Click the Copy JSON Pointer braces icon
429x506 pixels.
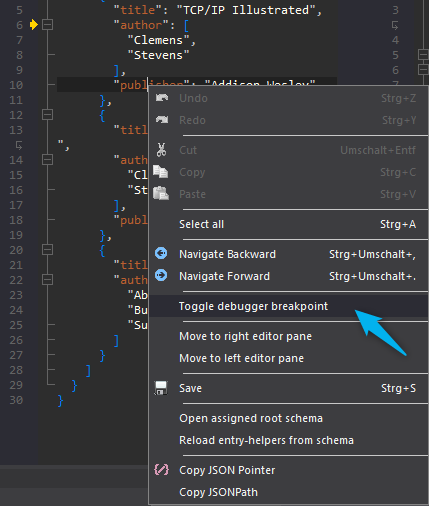(x=161, y=470)
